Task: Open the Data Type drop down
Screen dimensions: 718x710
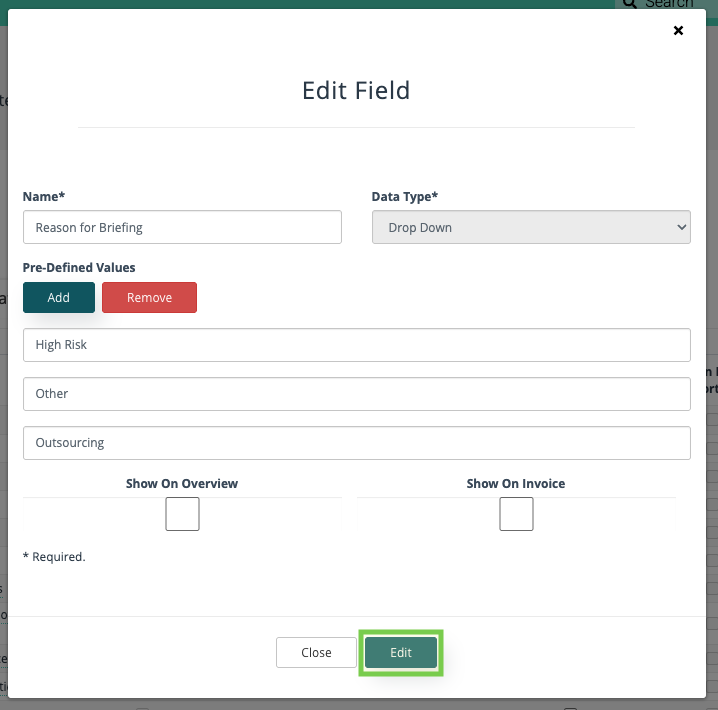Action: (x=531, y=227)
